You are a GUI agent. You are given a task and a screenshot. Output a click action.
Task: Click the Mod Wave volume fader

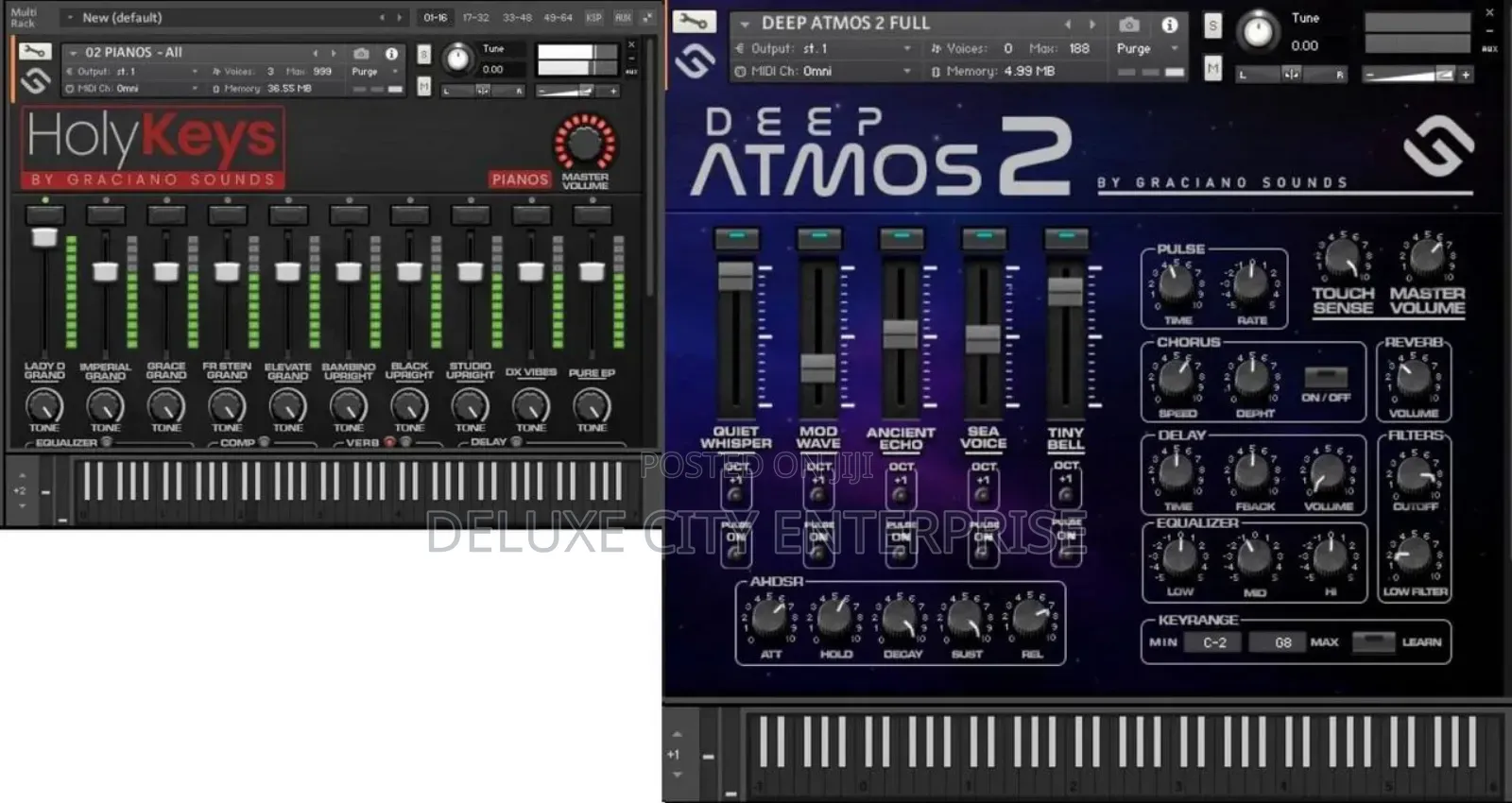coord(818,367)
